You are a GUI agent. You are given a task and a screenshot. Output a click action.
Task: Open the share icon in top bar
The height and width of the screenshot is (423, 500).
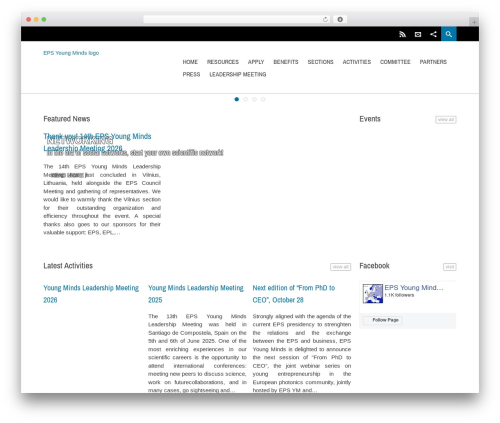pos(433,34)
